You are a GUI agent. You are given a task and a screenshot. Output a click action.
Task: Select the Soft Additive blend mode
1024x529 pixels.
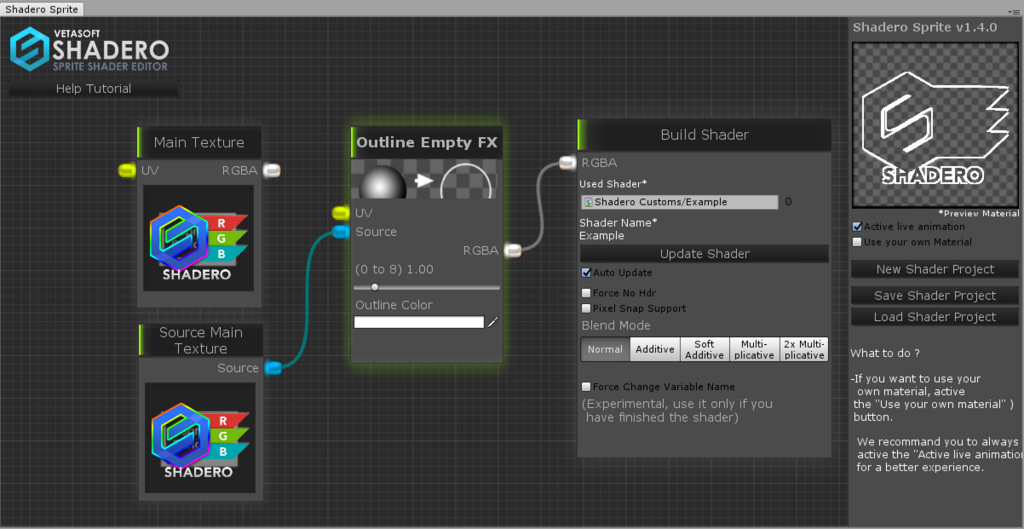705,349
